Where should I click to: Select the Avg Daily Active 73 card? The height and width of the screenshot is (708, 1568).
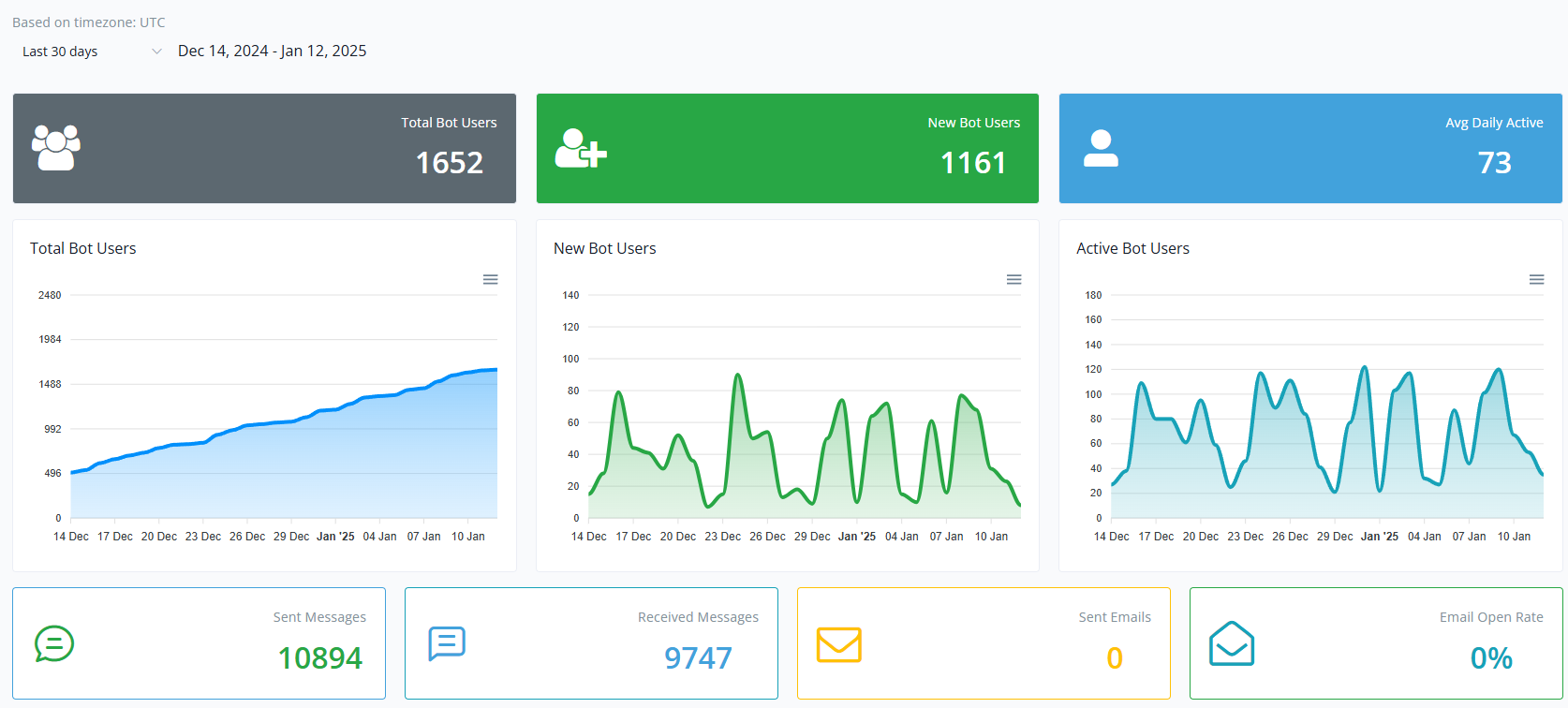[x=1310, y=148]
